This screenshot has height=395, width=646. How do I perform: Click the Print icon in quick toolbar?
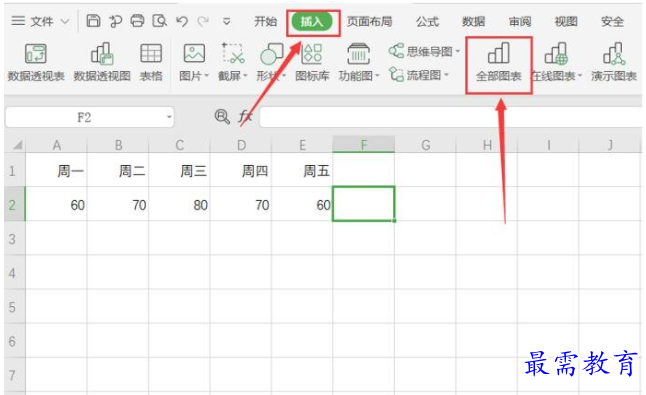[137, 21]
